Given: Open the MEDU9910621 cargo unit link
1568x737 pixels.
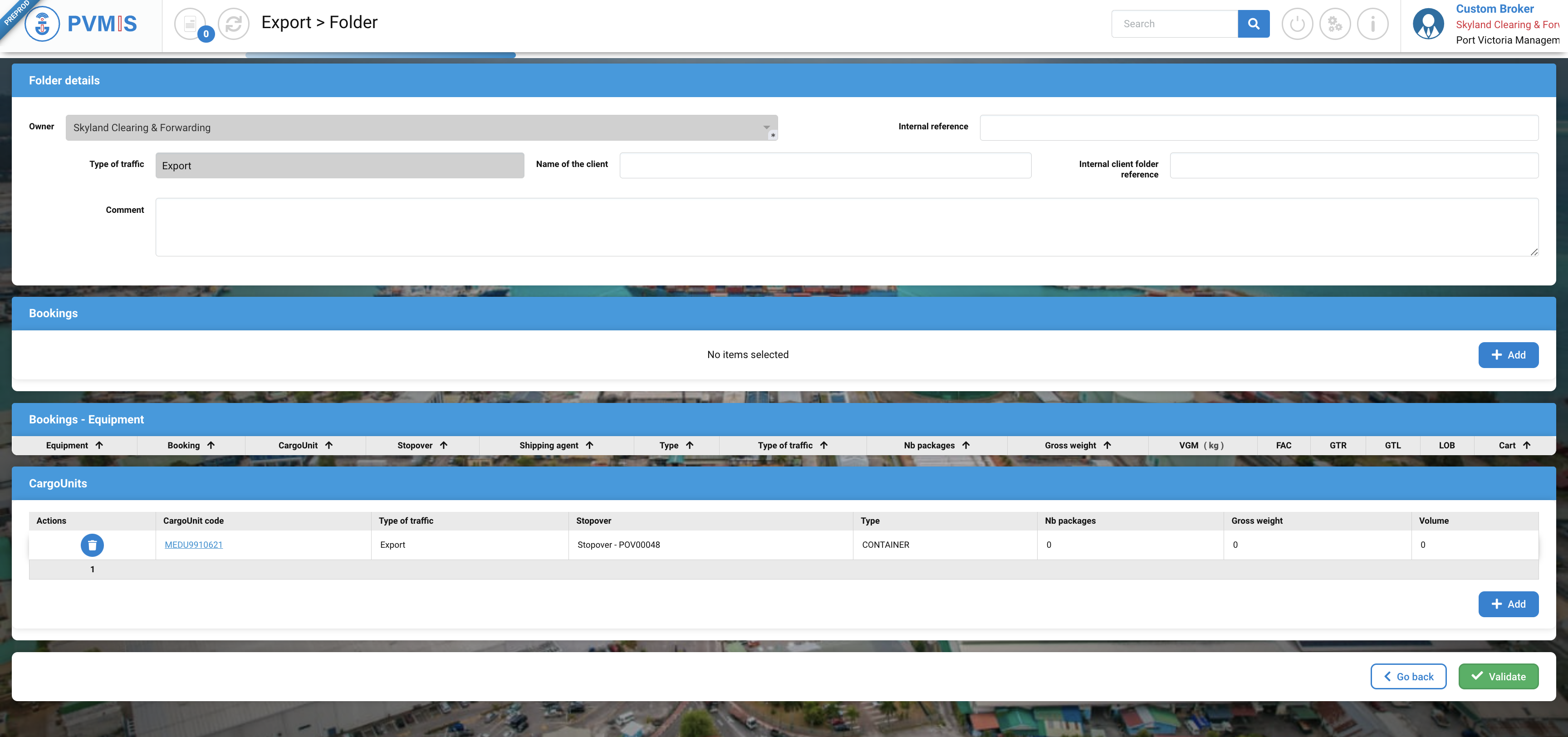Looking at the screenshot, I should [x=194, y=545].
